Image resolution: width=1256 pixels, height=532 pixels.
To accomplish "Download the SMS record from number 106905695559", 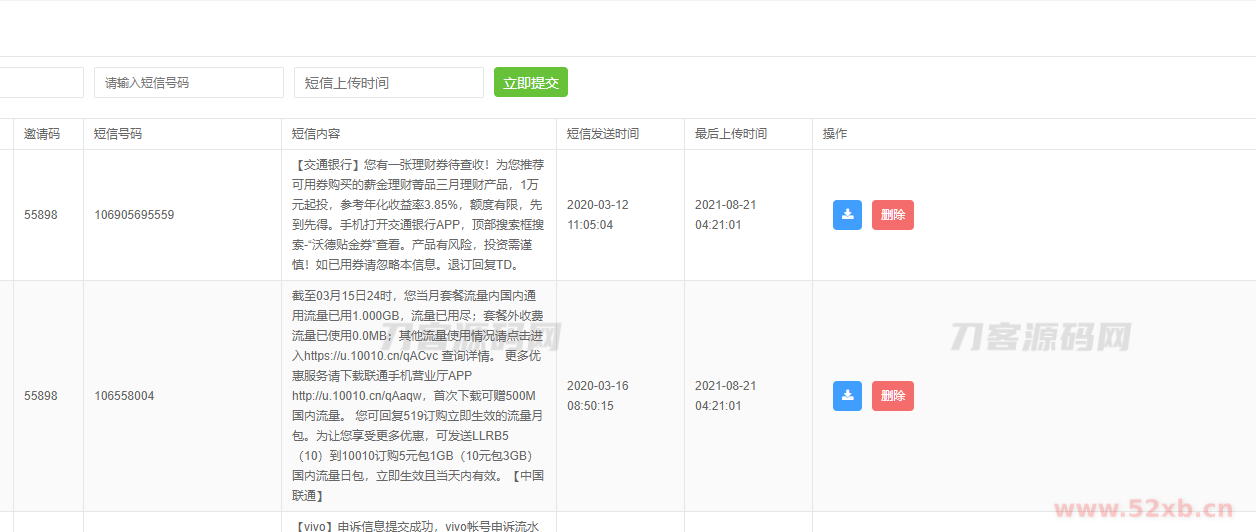I will (847, 215).
